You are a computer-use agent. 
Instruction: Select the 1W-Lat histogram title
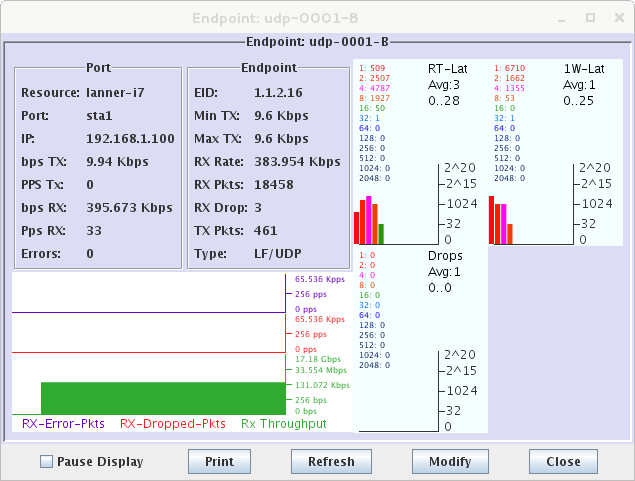tap(584, 69)
